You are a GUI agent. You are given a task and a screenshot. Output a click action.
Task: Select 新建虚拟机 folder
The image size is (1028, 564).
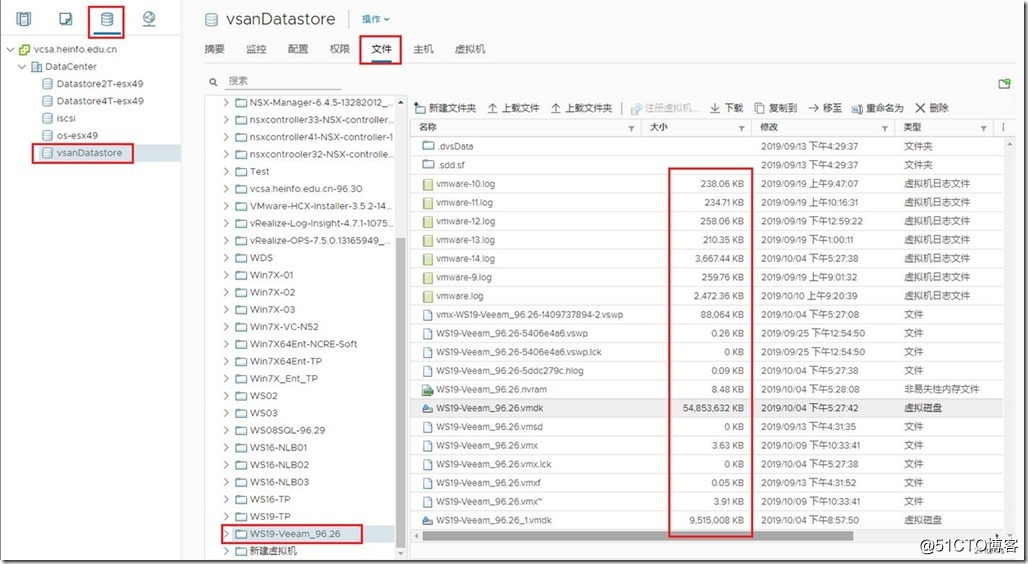pyautogui.click(x=273, y=551)
